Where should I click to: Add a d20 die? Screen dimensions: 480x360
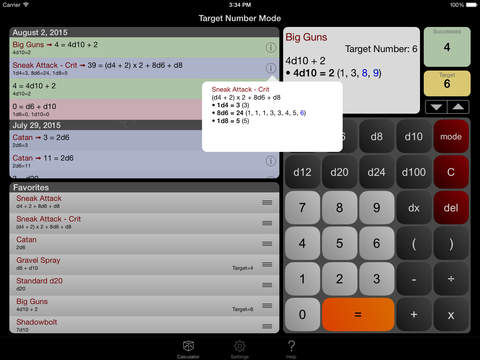[339, 172]
